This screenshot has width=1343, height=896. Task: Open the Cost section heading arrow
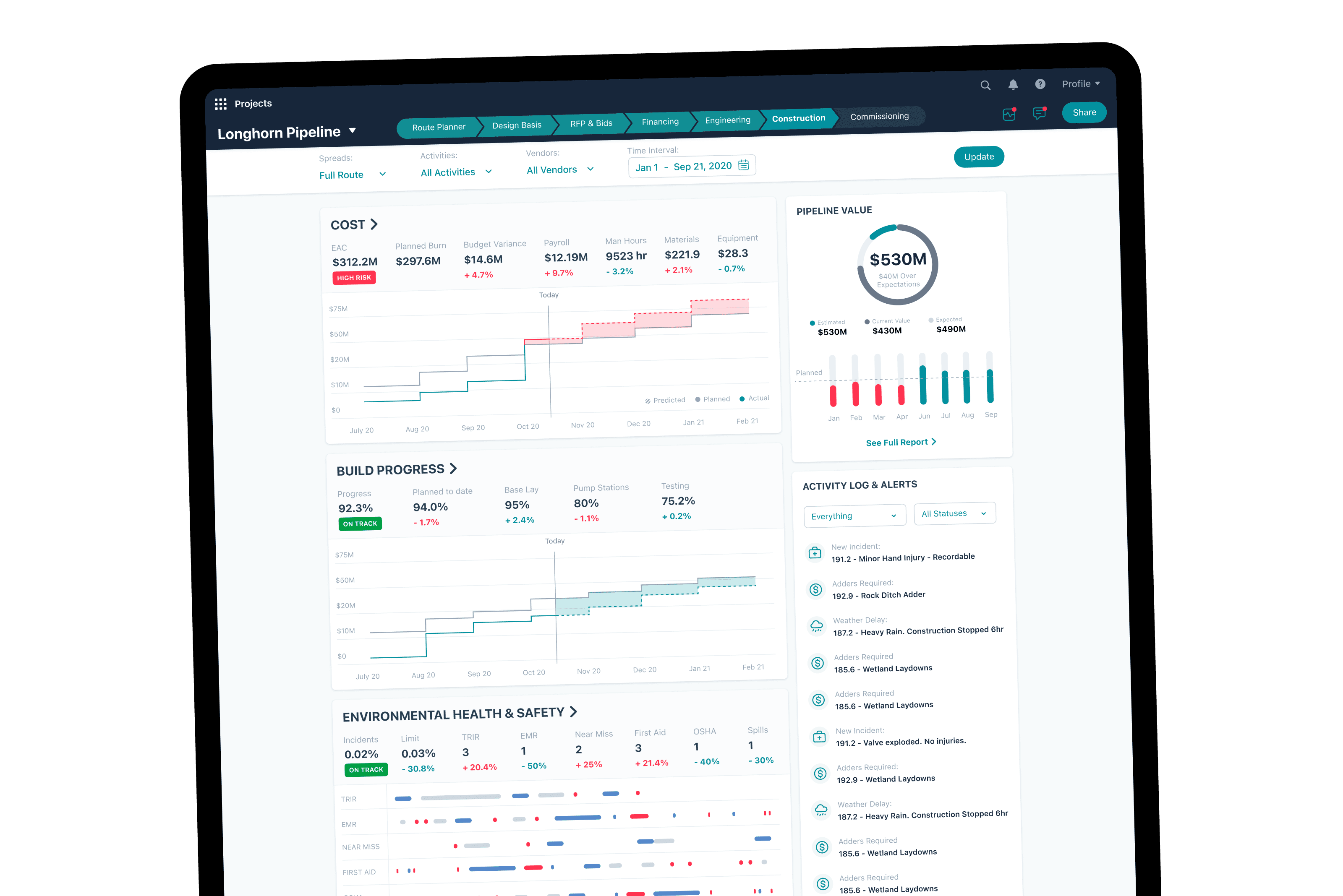tap(374, 224)
